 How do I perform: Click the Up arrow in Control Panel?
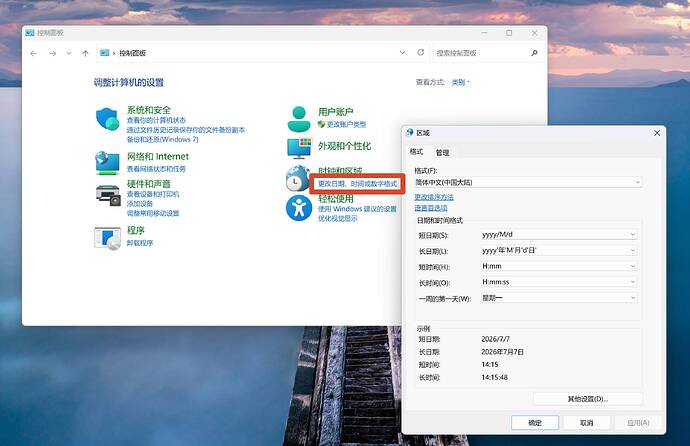(x=85, y=53)
